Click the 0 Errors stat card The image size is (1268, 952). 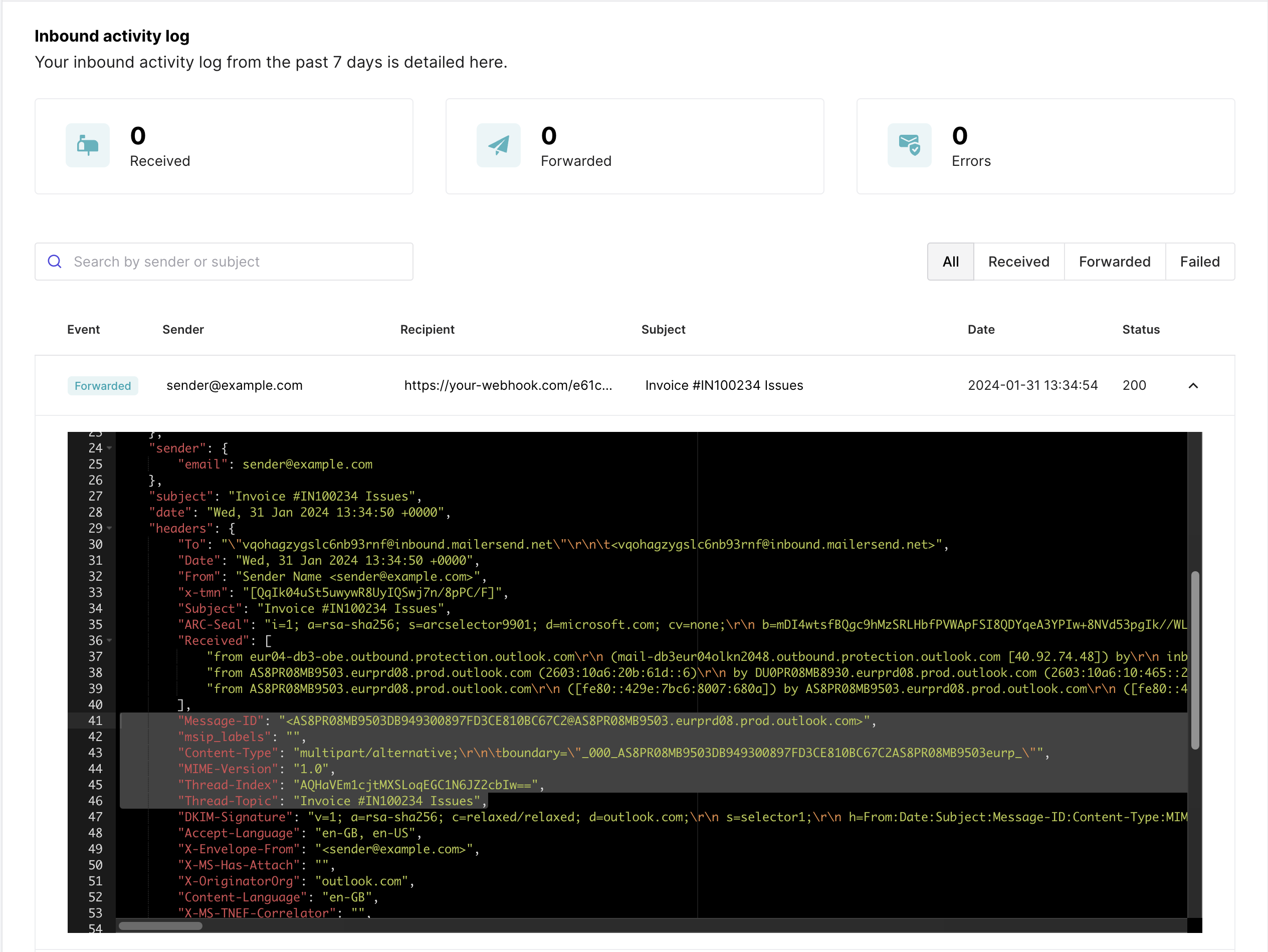[x=1045, y=146]
